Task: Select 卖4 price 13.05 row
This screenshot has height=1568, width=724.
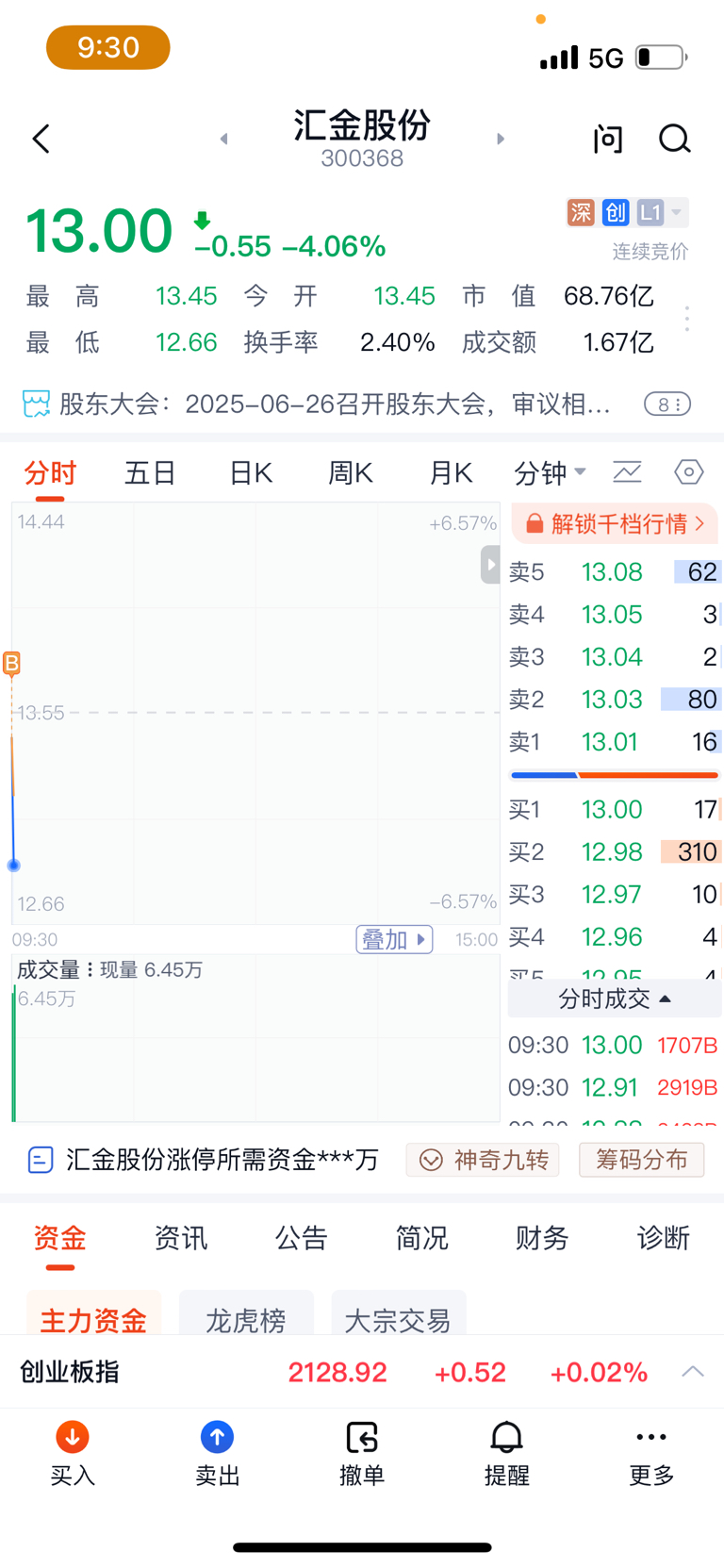Action: pos(615,615)
